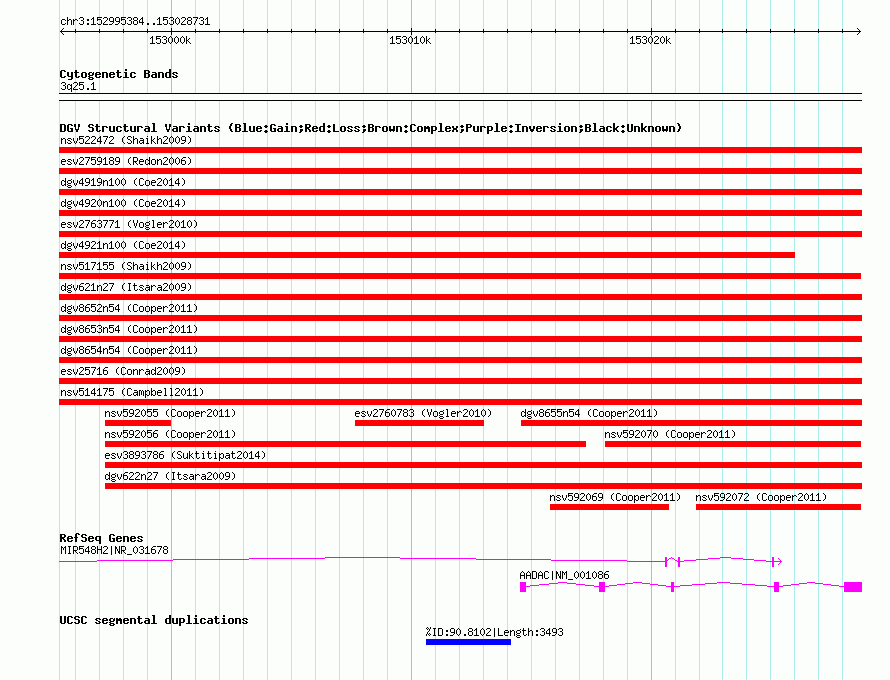
Task: Select the nsv592072 (Cooper2011) label
Action: [x=761, y=497]
